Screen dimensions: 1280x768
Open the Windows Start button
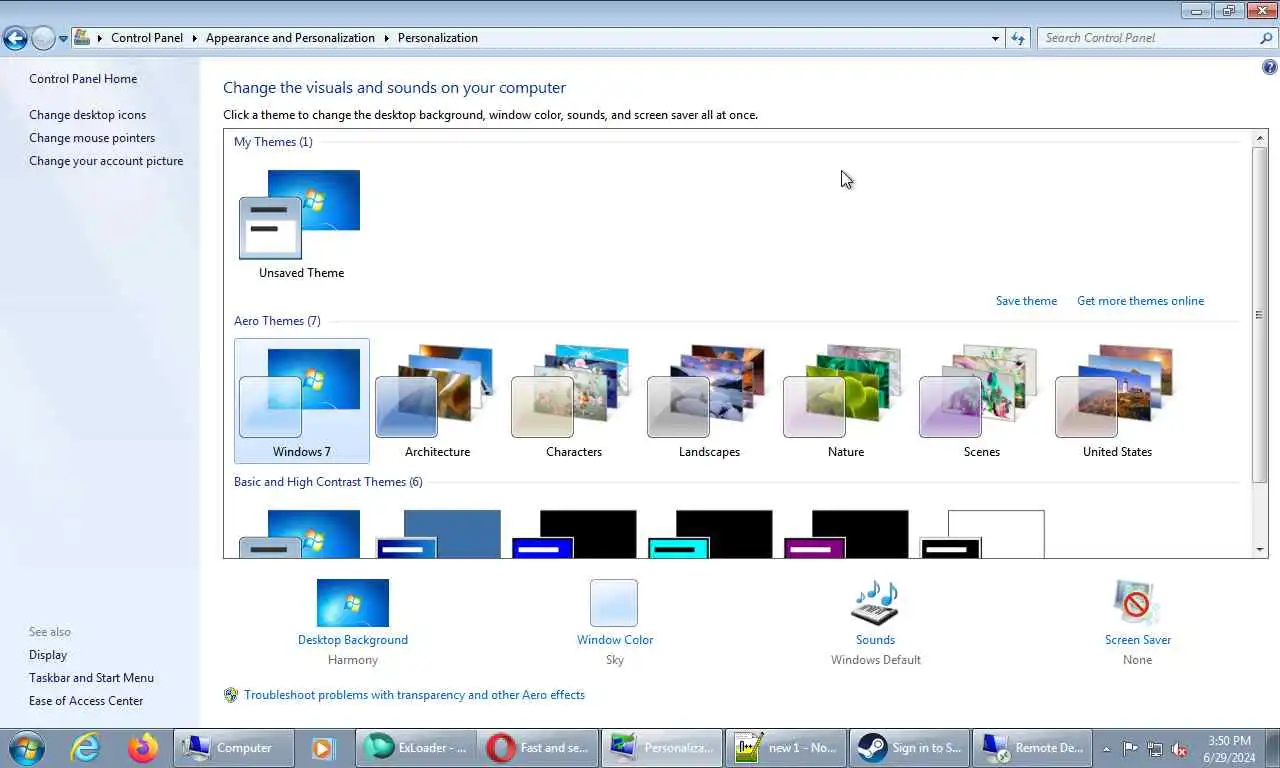pos(27,748)
